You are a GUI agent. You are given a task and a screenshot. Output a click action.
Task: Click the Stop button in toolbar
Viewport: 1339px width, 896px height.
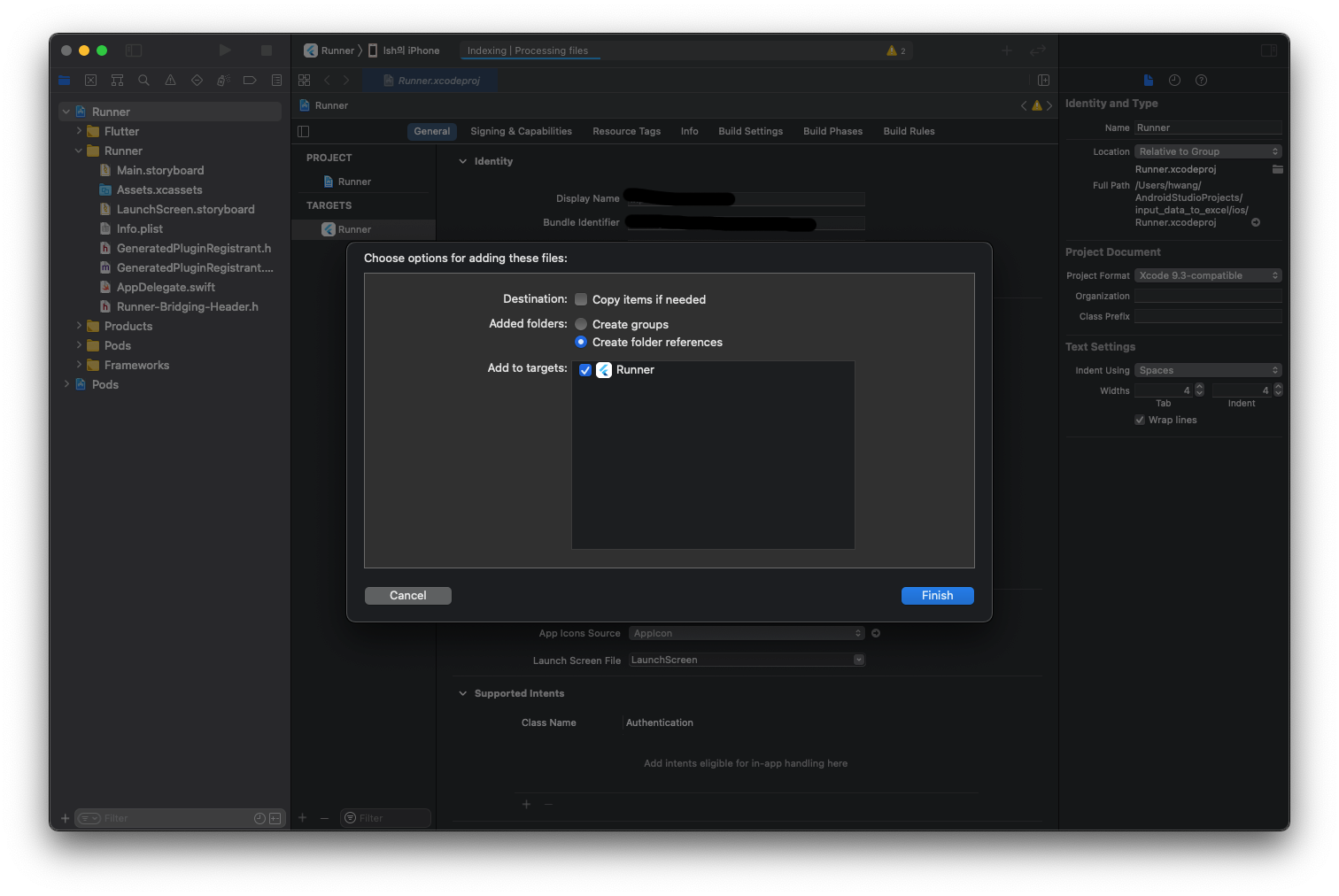tap(267, 50)
